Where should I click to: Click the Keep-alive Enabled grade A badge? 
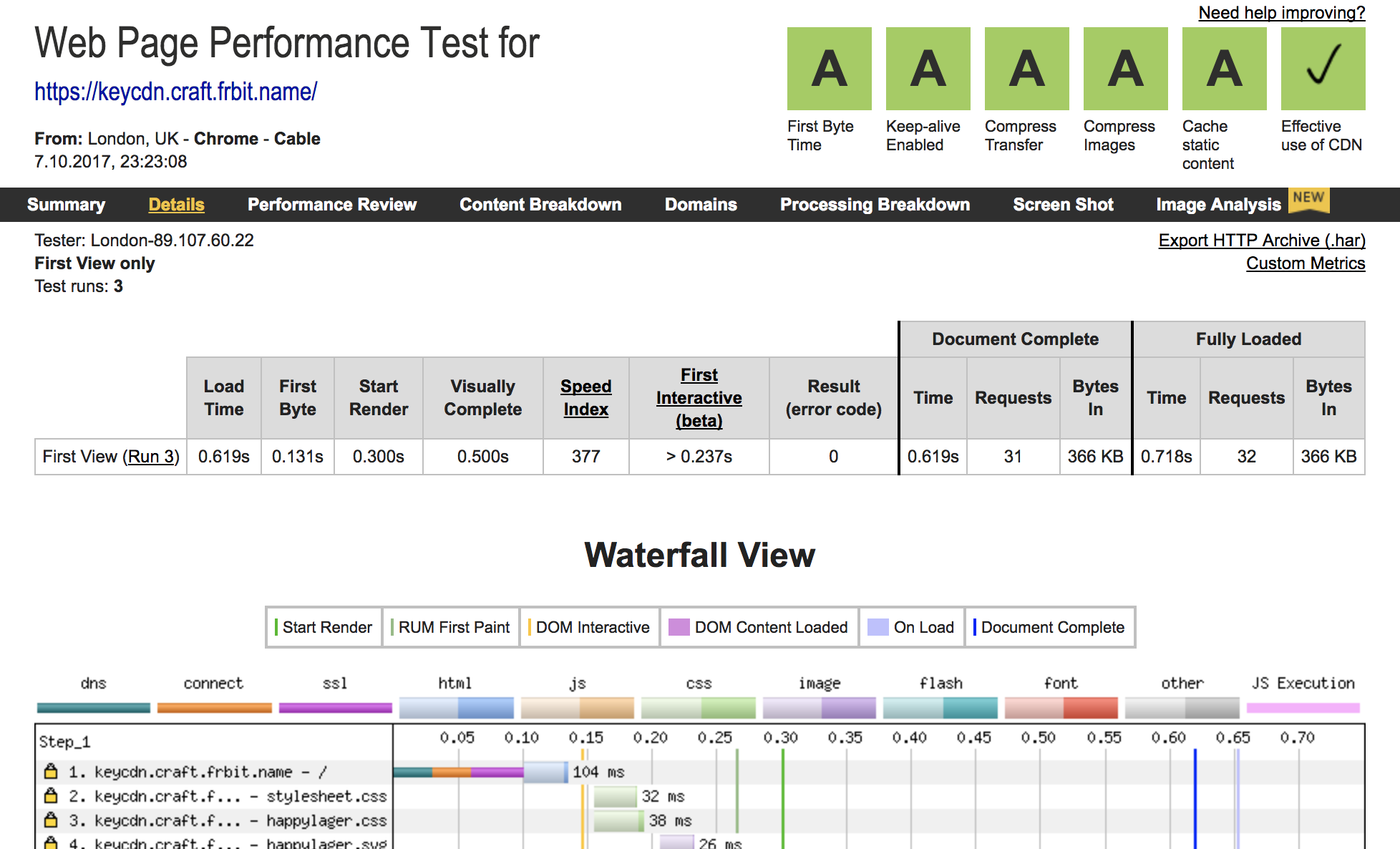coord(928,69)
